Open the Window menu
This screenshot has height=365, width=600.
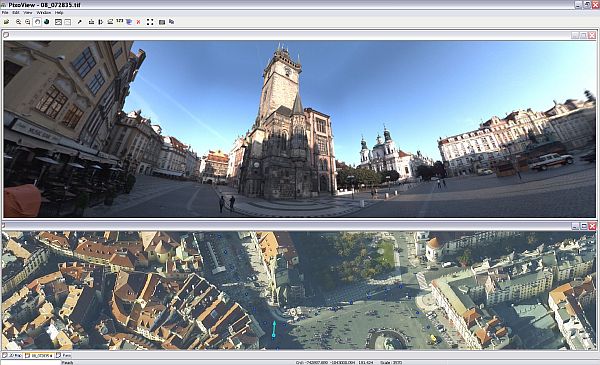coord(43,13)
